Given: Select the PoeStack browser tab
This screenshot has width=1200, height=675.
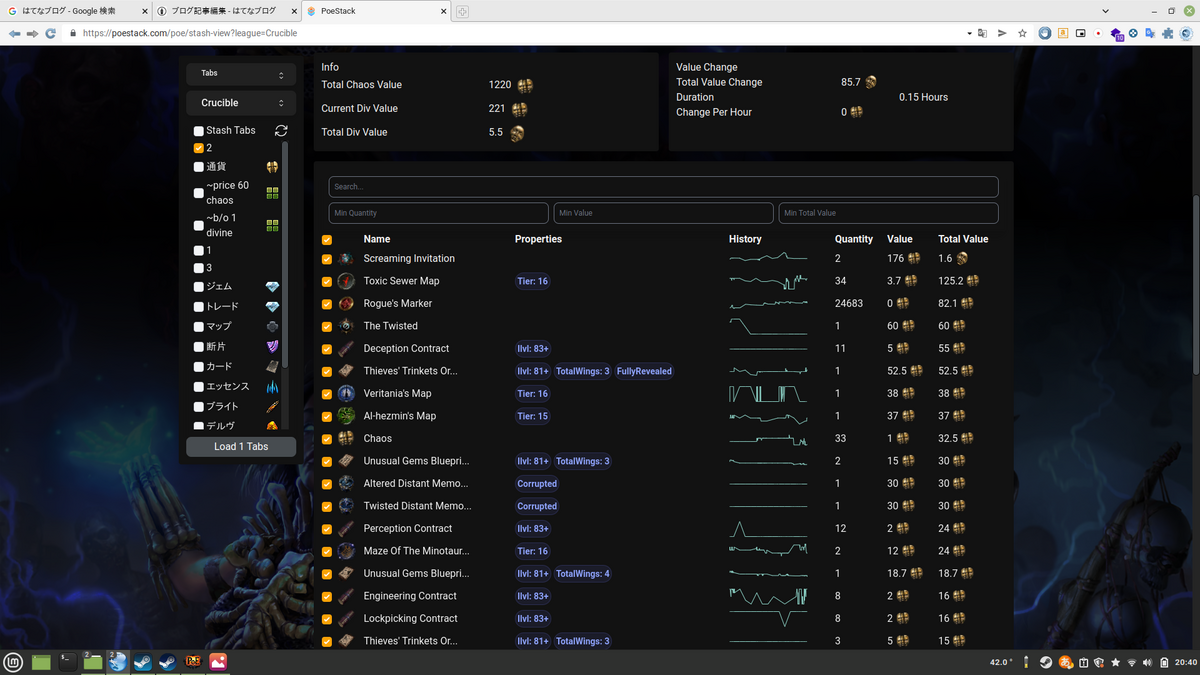Looking at the screenshot, I should (375, 11).
